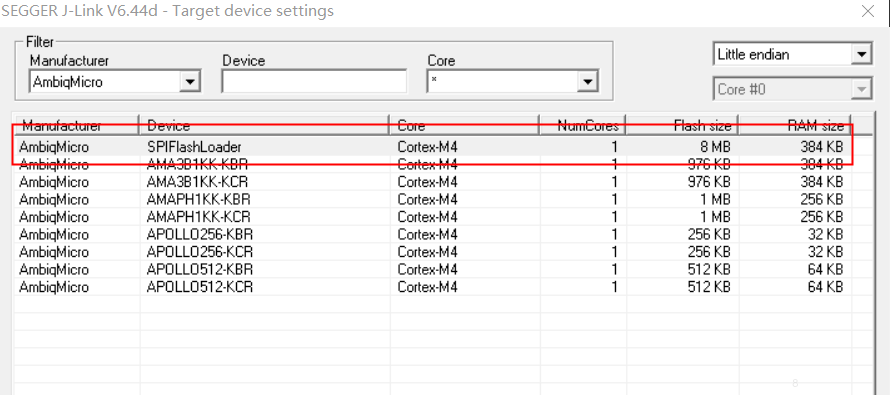The image size is (890, 395).
Task: Sort by Device column header
Action: coord(265,125)
